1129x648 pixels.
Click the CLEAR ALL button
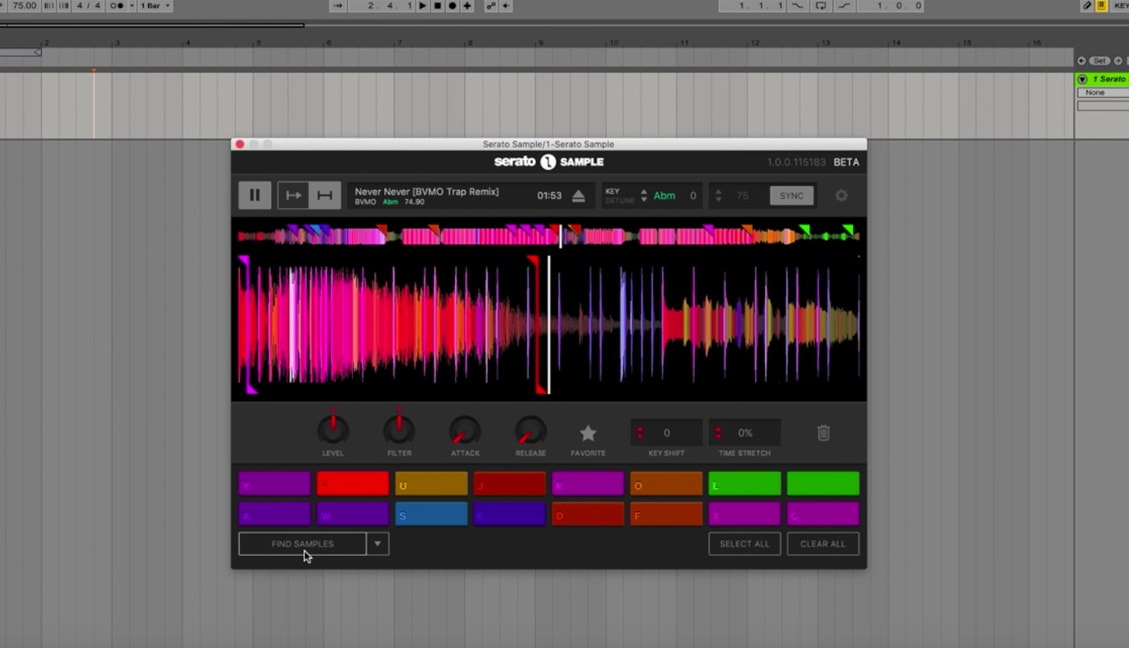coord(823,544)
